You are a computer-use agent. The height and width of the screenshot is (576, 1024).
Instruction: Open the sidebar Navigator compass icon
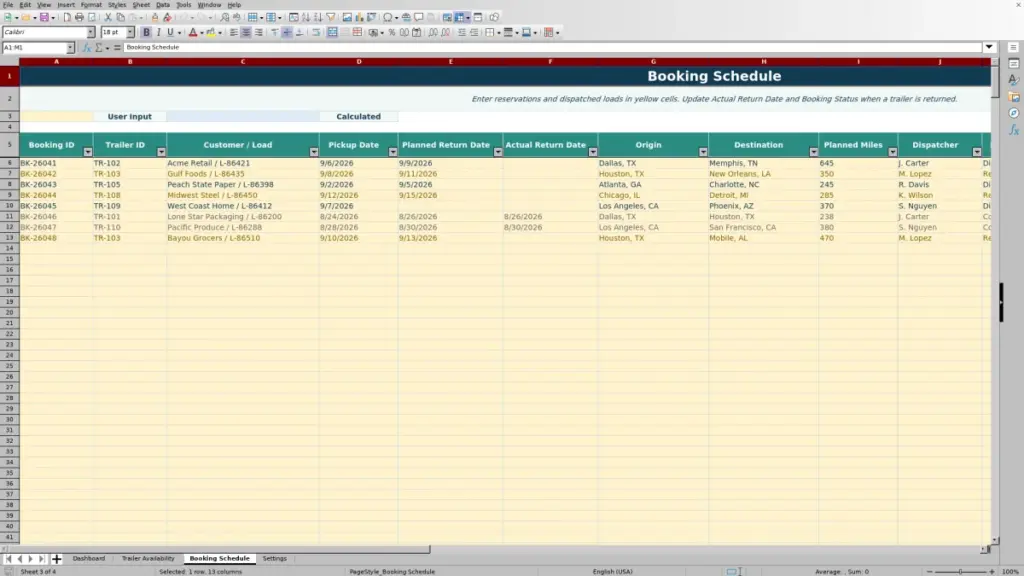(1014, 113)
